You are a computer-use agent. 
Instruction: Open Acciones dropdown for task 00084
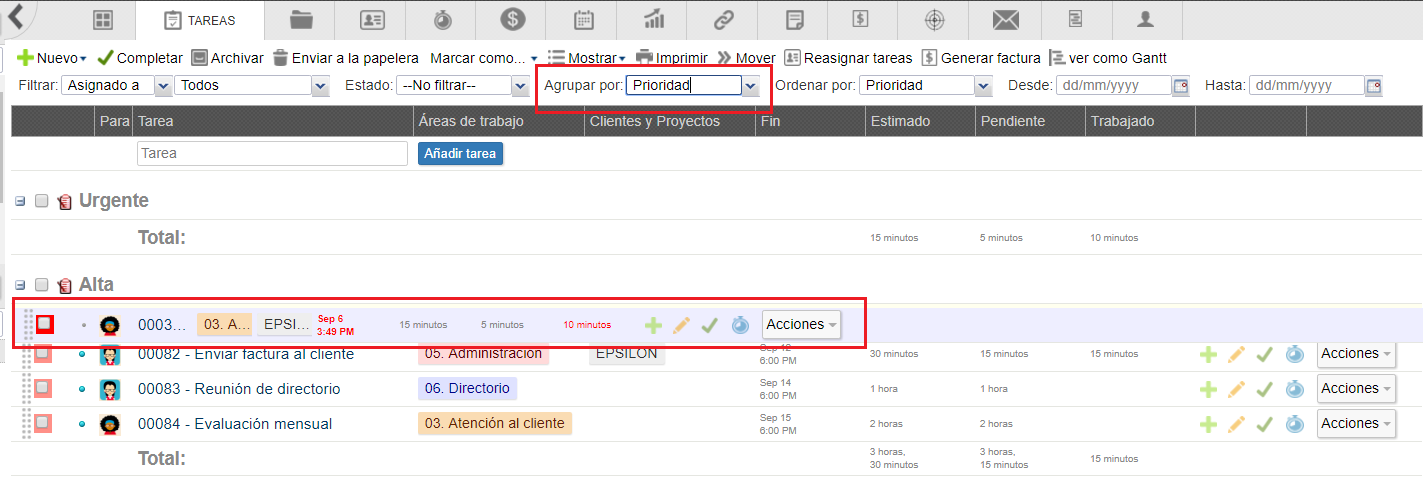[x=1355, y=424]
